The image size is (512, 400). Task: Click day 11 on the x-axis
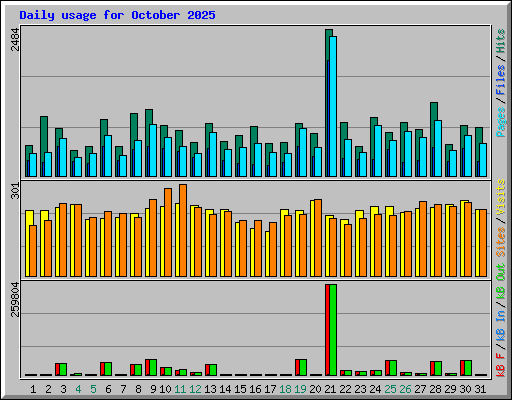point(180,389)
